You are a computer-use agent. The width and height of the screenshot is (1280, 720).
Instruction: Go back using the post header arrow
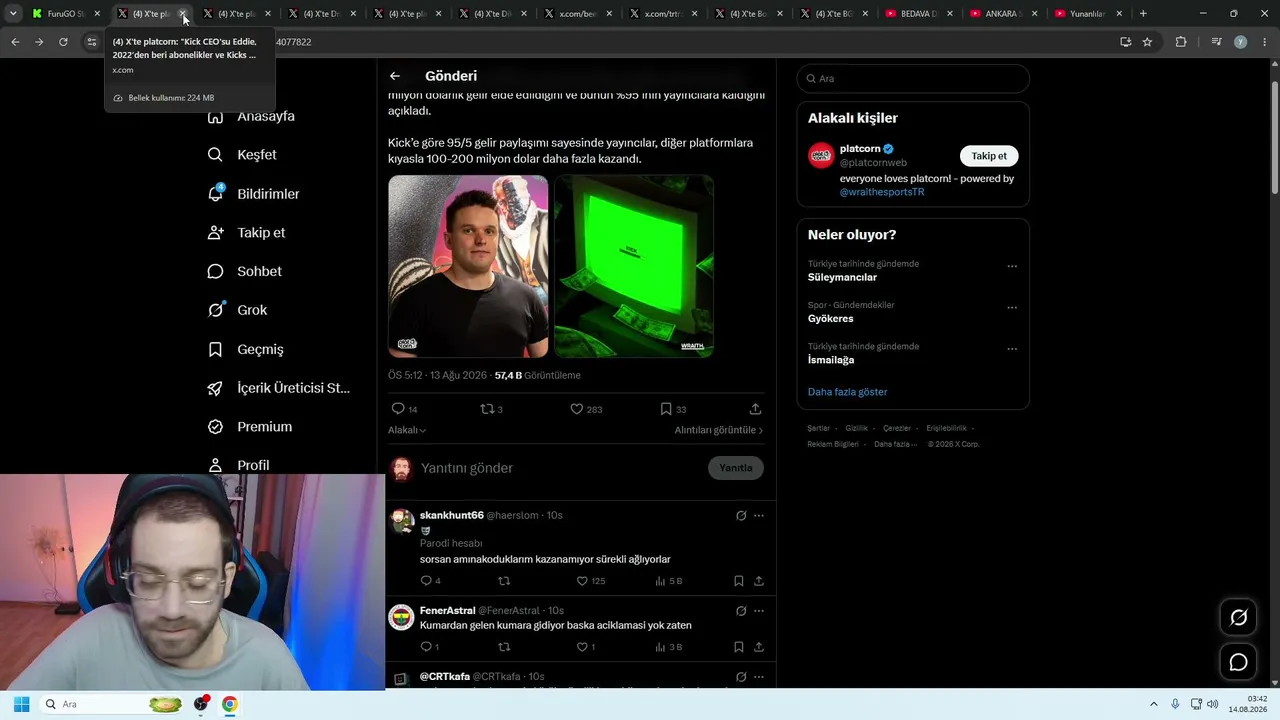[395, 76]
